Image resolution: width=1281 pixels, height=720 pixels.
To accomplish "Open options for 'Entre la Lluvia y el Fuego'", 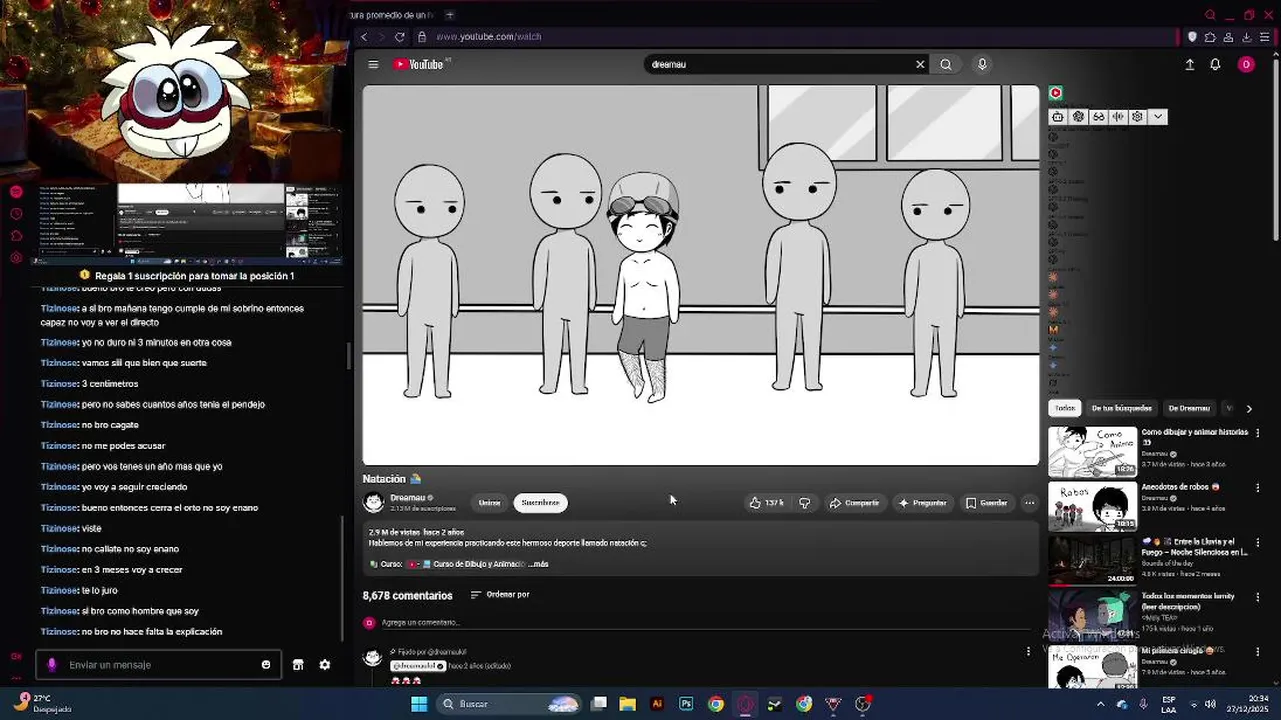I will 1258,542.
